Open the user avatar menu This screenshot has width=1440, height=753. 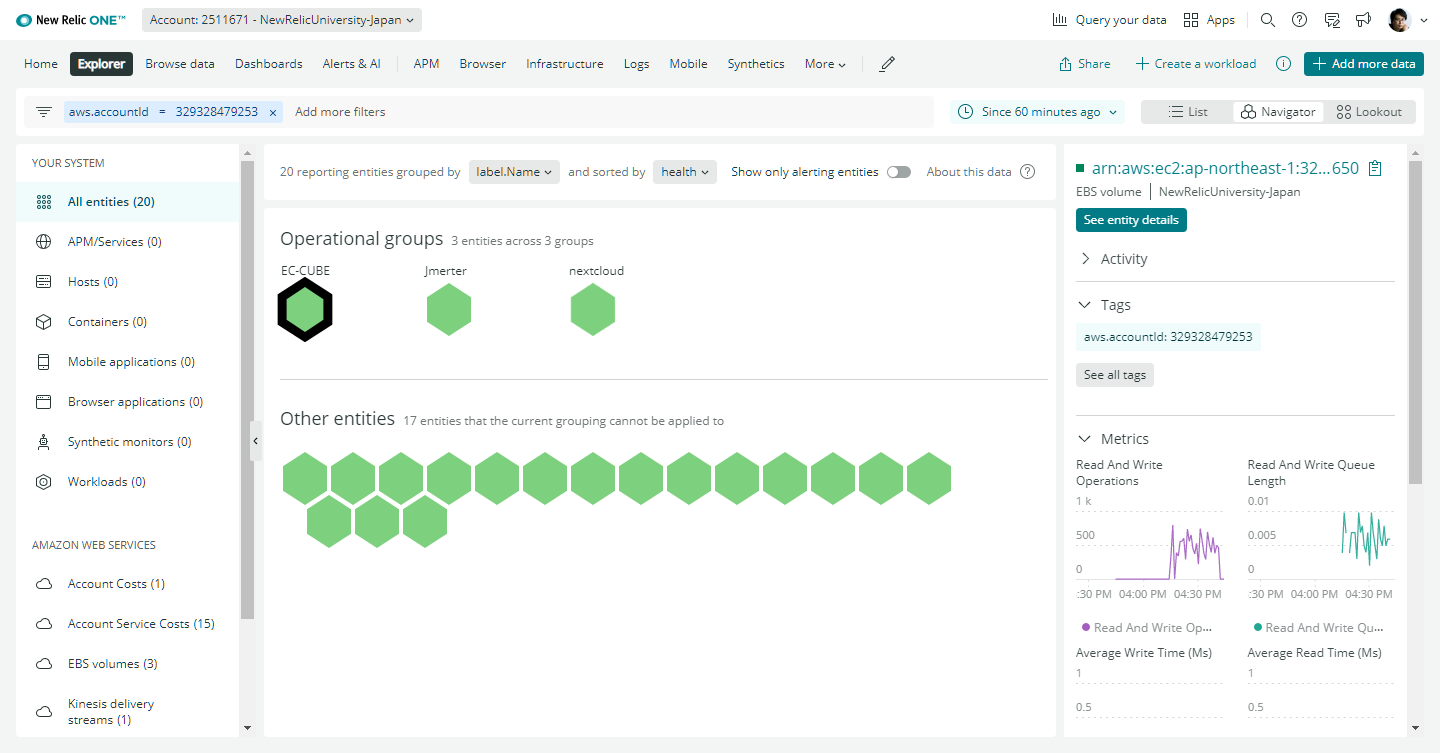1408,20
